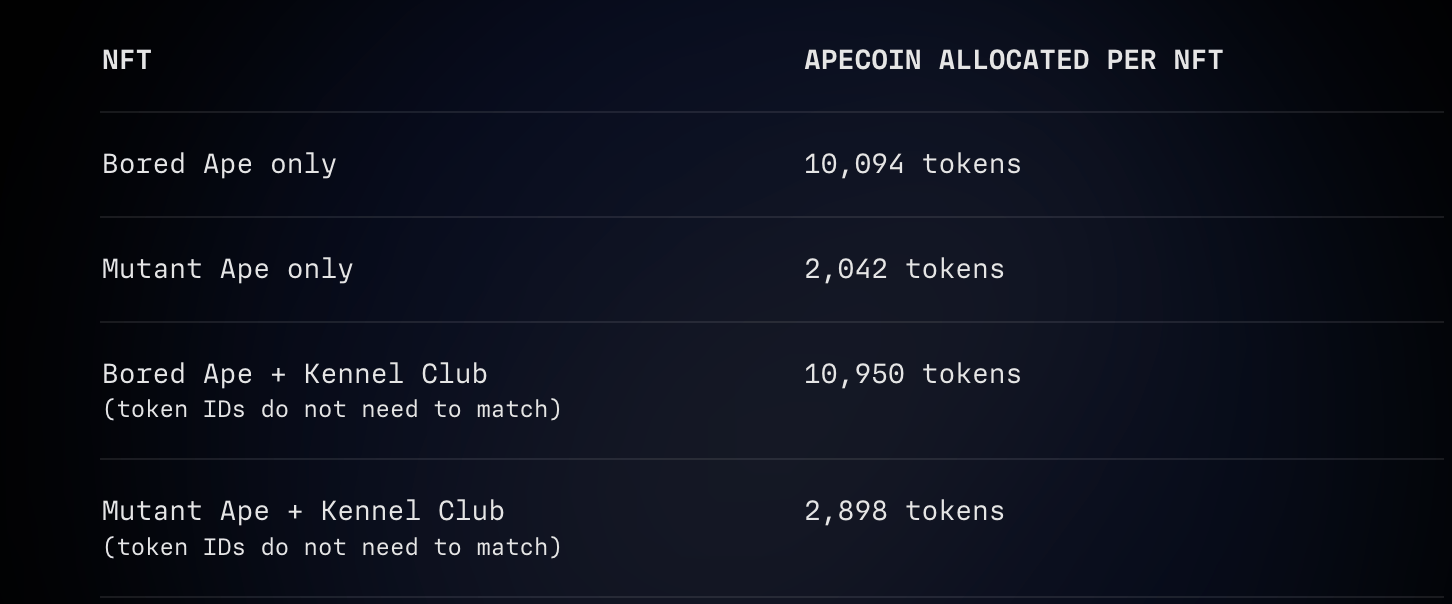
Task: Click the token IDs note under Bored Ape
Action: click(332, 409)
